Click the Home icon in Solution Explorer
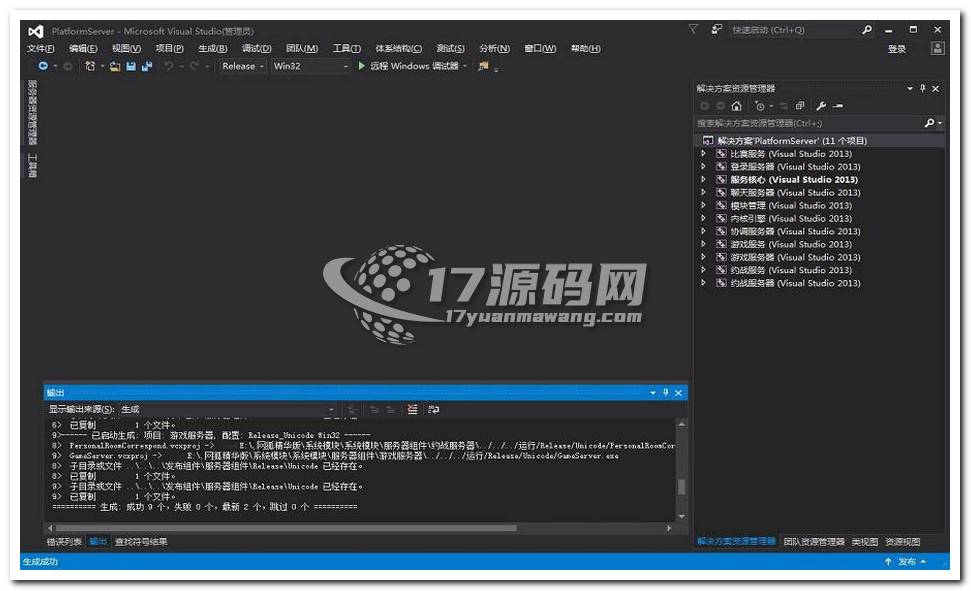The width and height of the screenshot is (971, 591). coord(736,106)
